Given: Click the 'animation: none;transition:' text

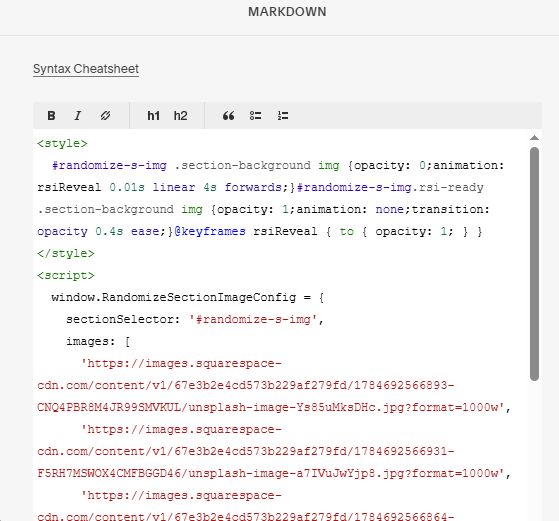Looking at the screenshot, I should [393, 209].
